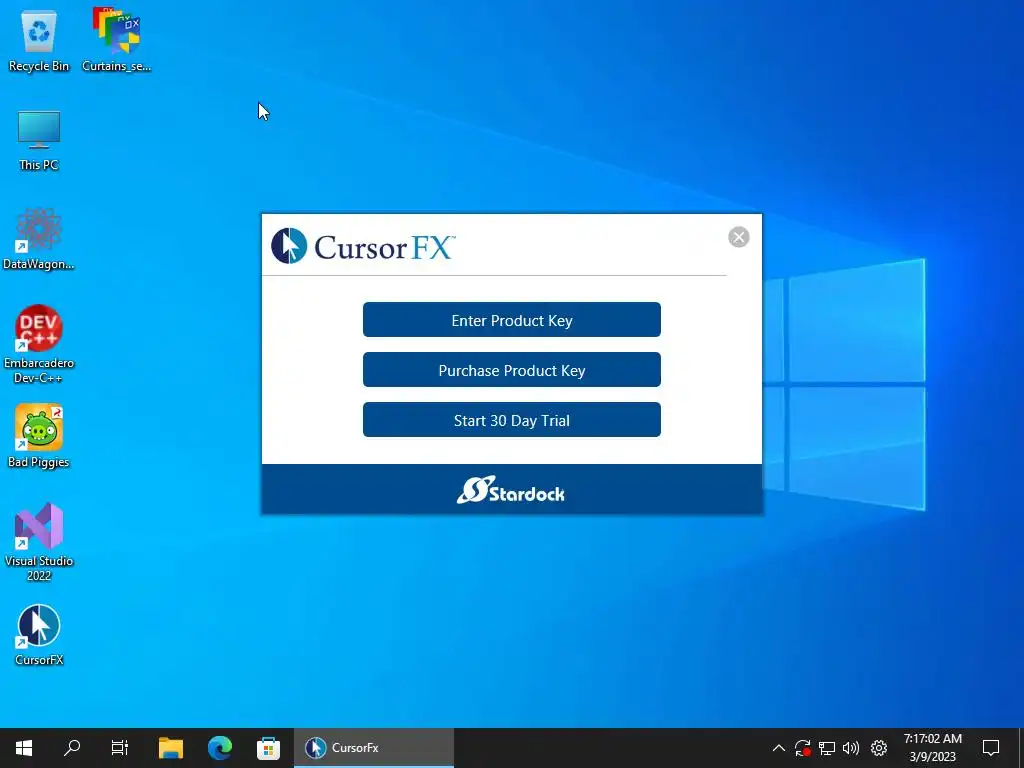Select This PC desktop icon
The image size is (1024, 768).
tap(39, 140)
